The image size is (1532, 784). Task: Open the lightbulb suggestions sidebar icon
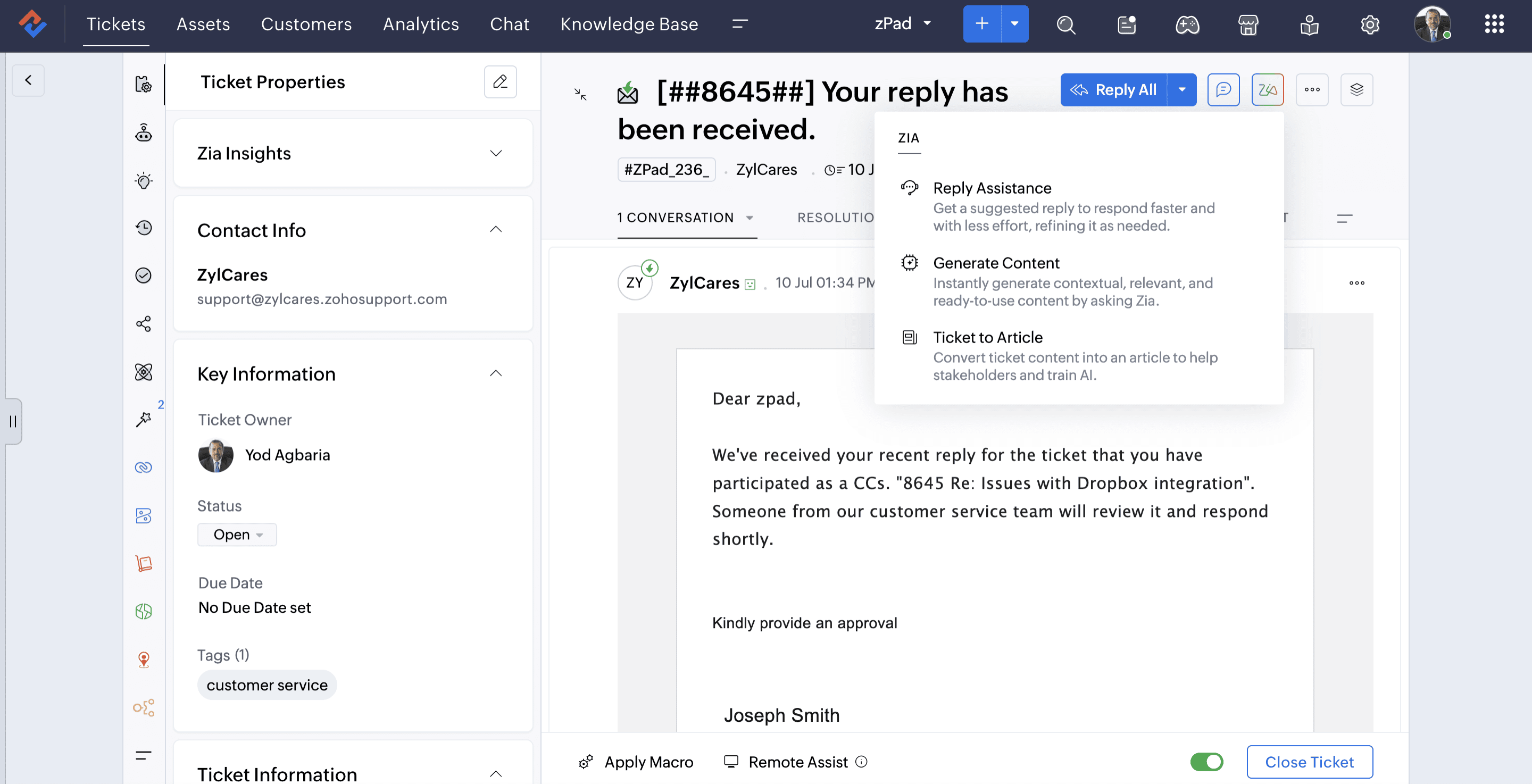[x=143, y=180]
